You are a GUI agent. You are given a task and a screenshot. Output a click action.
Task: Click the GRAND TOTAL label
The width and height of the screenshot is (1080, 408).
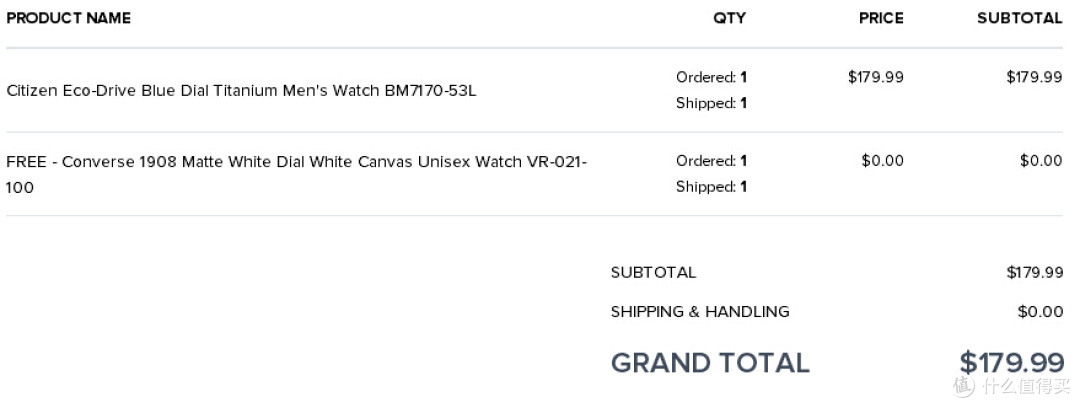tap(710, 363)
